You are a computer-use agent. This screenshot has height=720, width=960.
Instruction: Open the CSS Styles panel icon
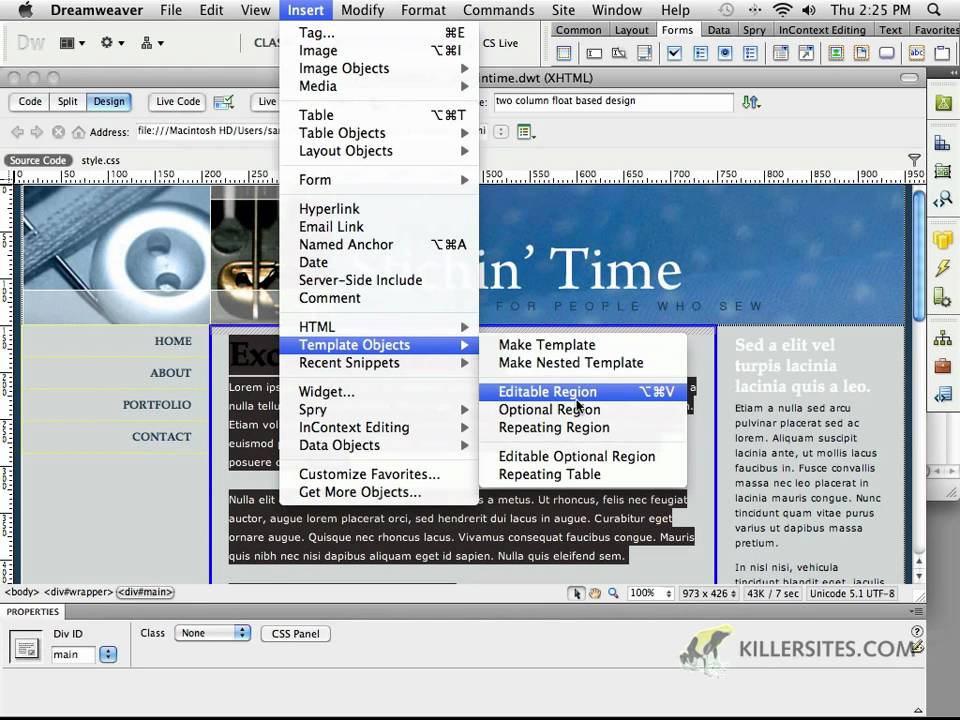pos(943,144)
